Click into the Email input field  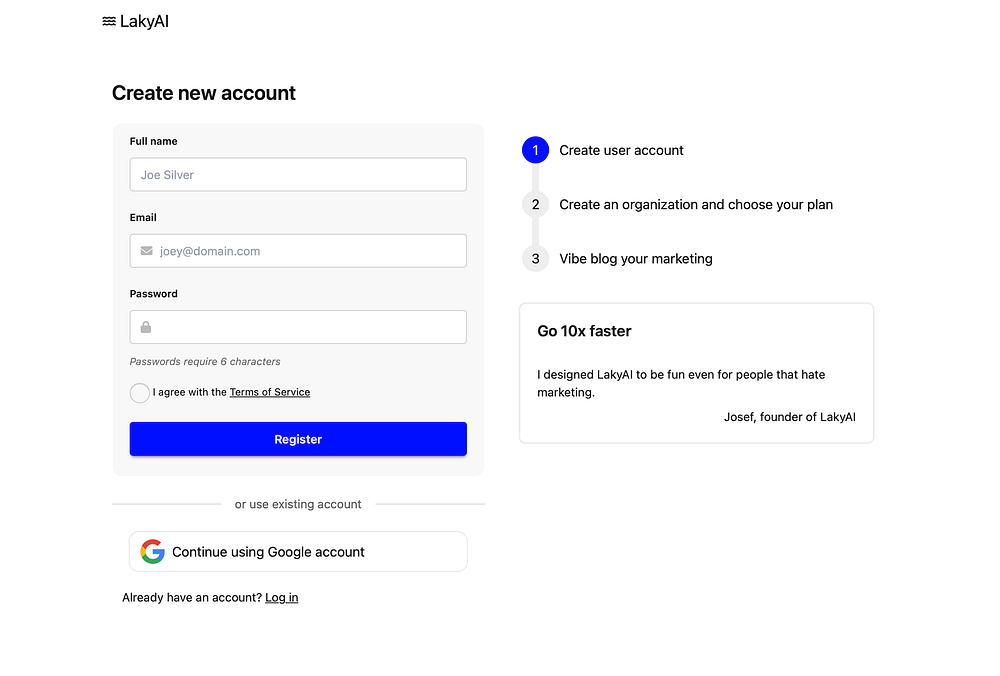(x=310, y=251)
